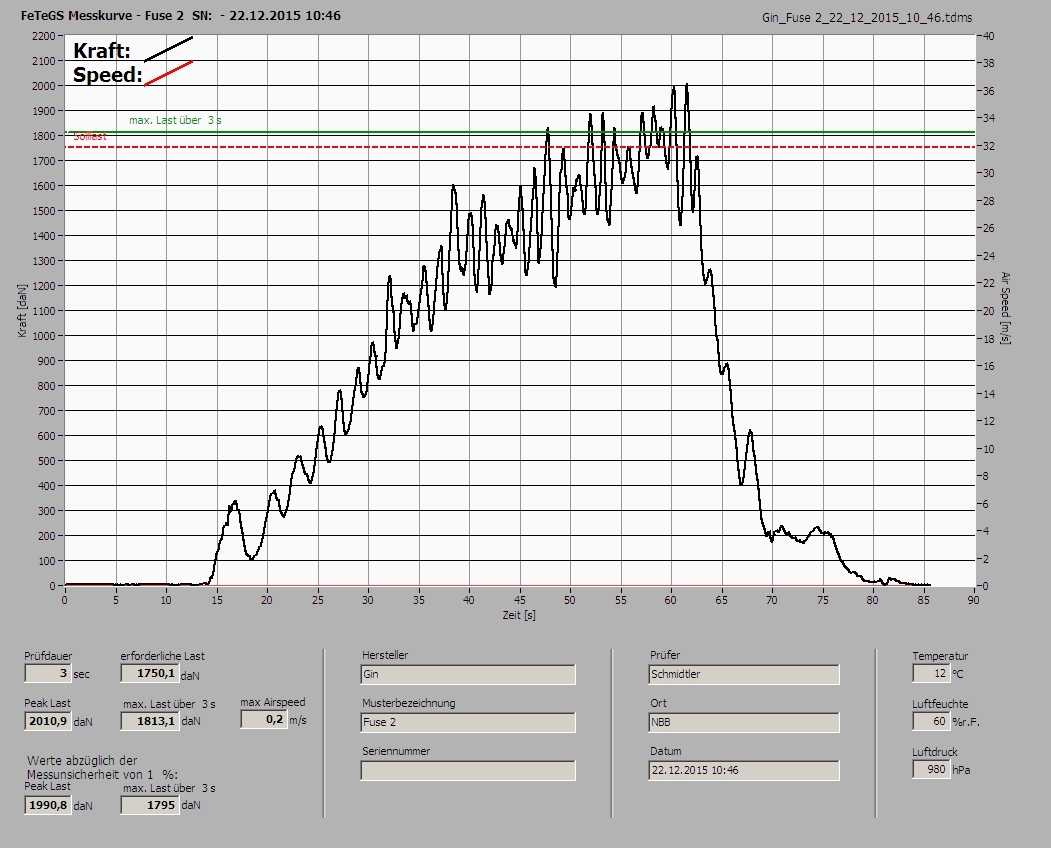
Task: Click the 'Werte abzüglich der Messunsicherheit' label
Action: (x=103, y=767)
